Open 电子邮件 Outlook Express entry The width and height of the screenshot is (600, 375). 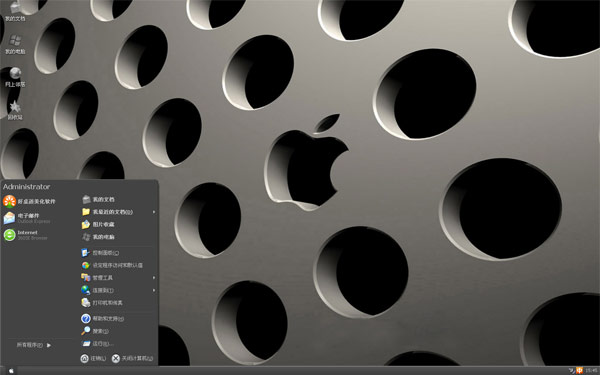pos(27,218)
